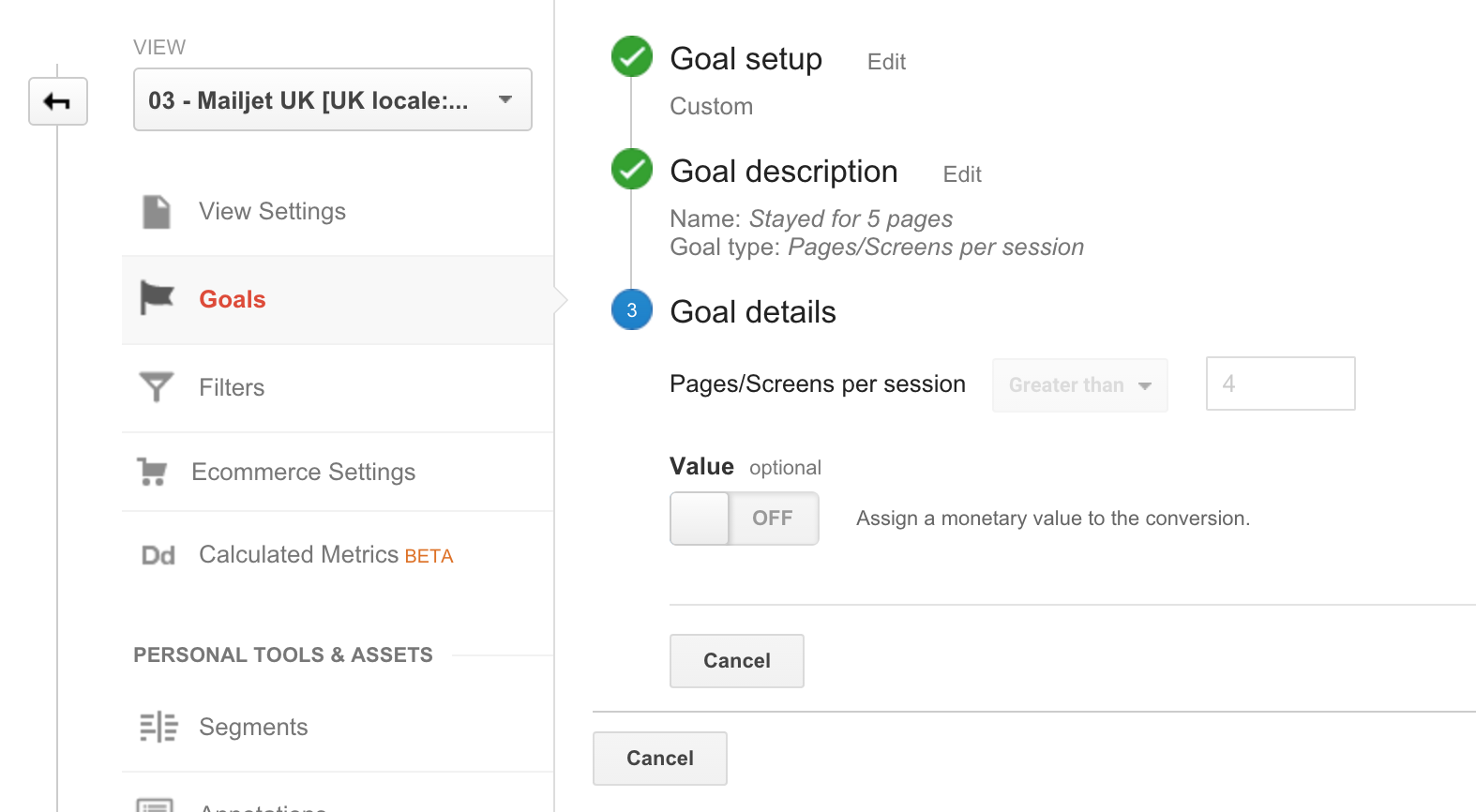Click the Filters funnel icon

coord(157,386)
